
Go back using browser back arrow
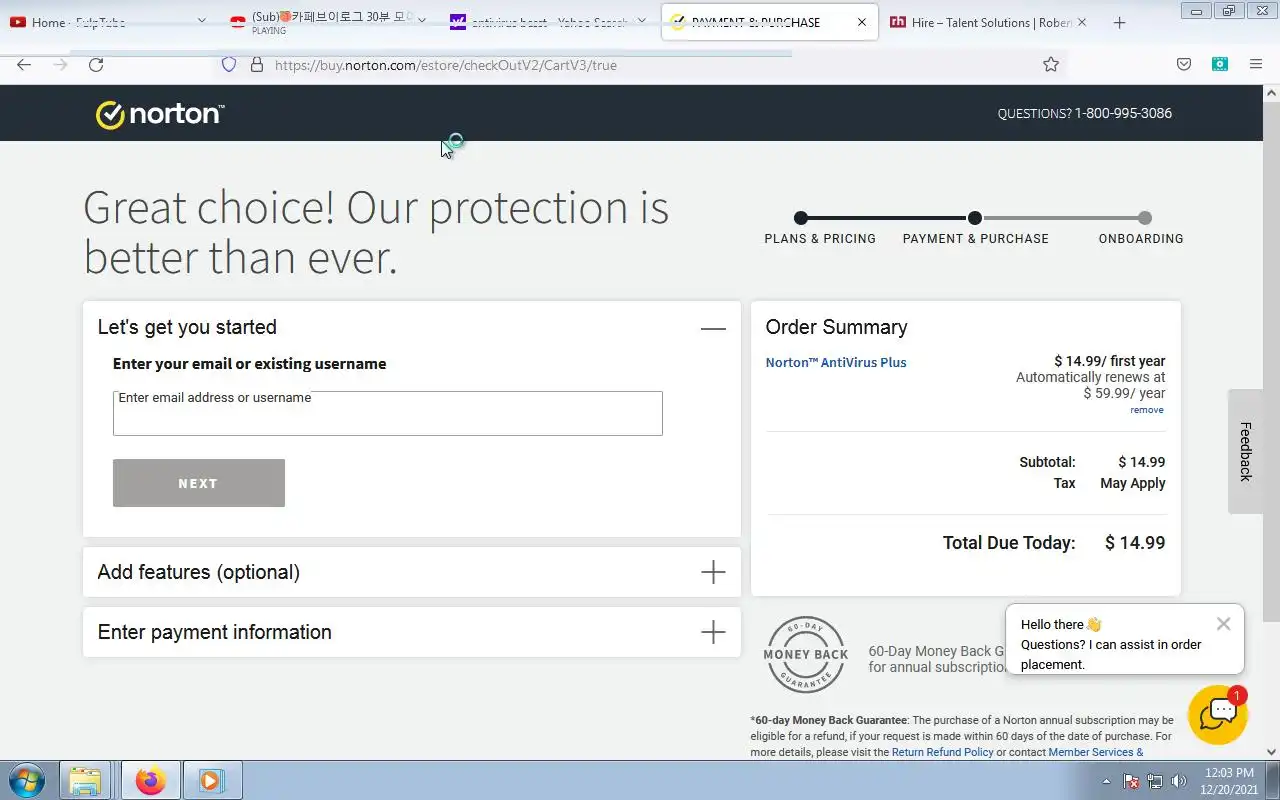pyautogui.click(x=24, y=65)
